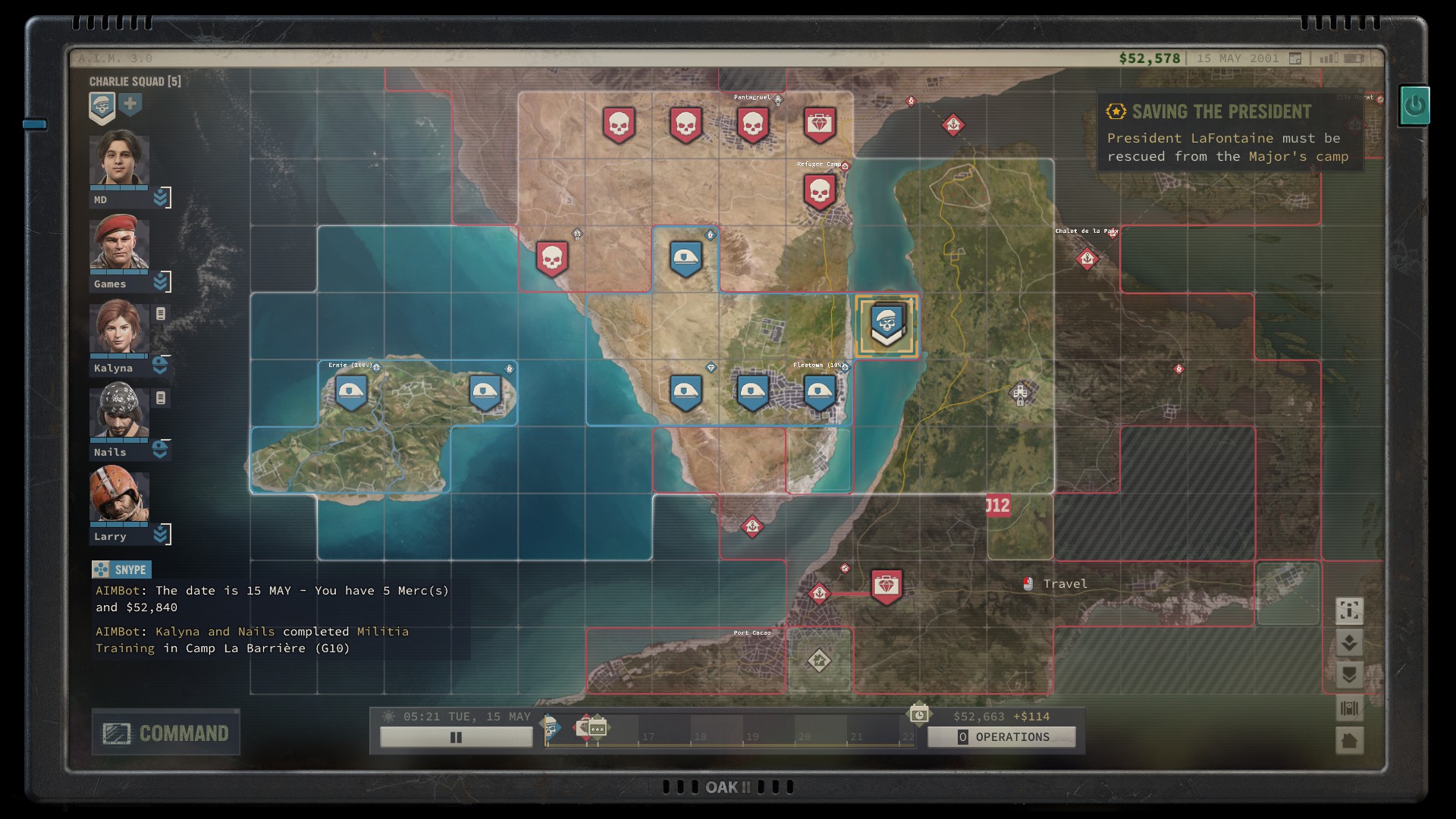Viewport: 1456px width, 819px height.
Task: Click the east Ernie island militia icon
Action: pyautogui.click(x=485, y=393)
